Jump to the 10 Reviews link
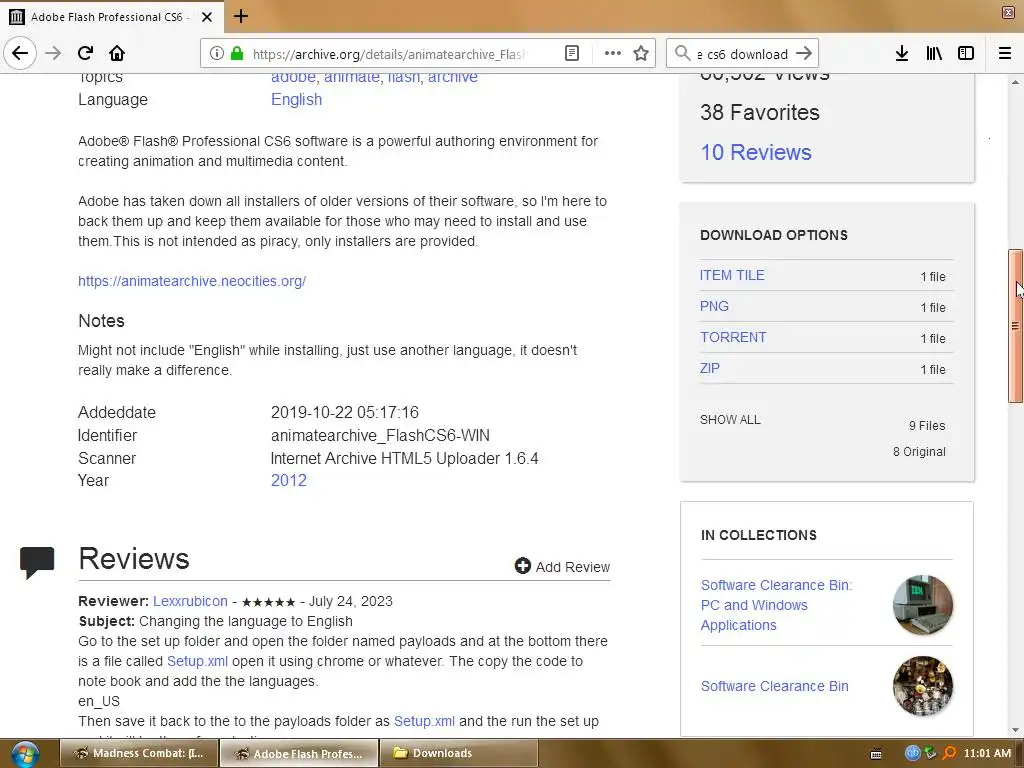Viewport: 1024px width, 768px height. click(x=756, y=152)
